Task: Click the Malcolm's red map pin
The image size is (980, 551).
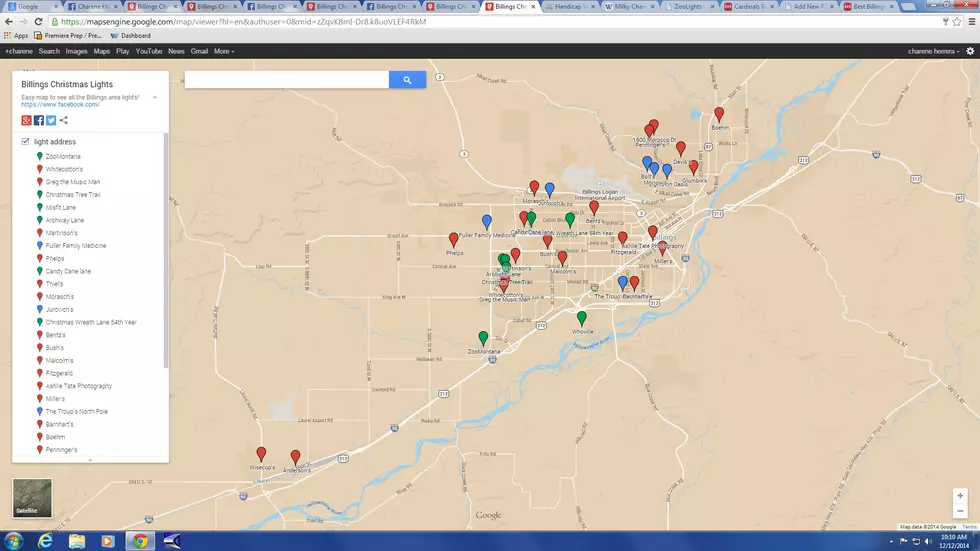Action: (x=562, y=257)
